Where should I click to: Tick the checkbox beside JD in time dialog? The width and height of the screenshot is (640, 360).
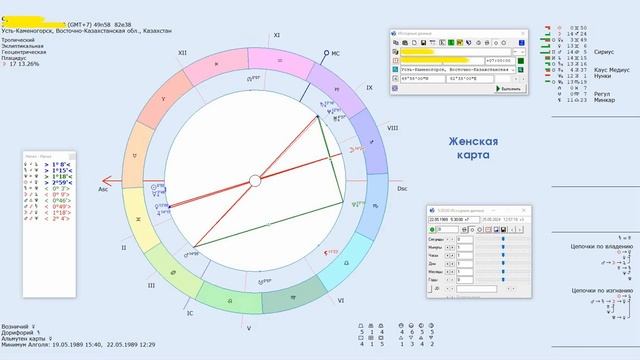click(x=430, y=289)
